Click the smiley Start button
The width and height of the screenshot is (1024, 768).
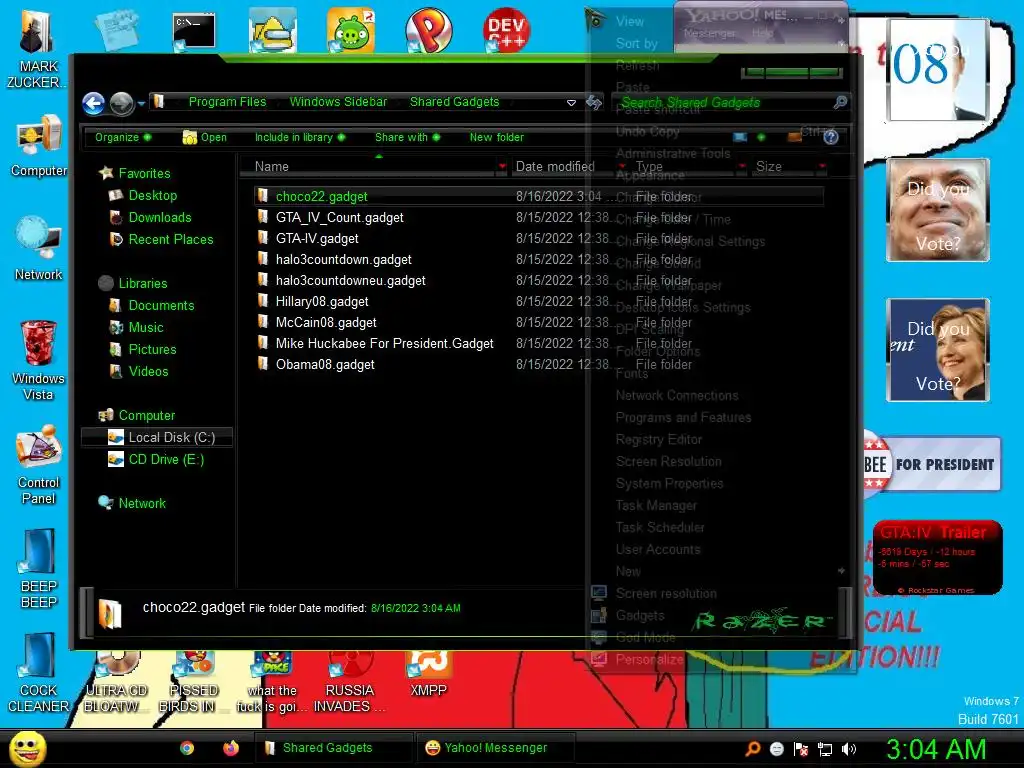(27, 748)
